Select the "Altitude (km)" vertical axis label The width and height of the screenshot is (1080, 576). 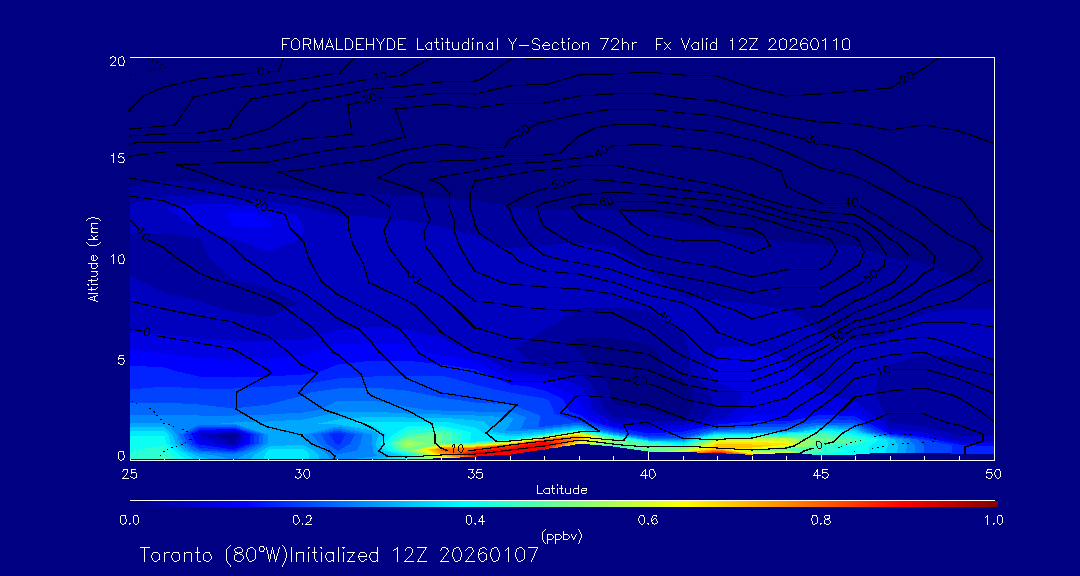(x=92, y=259)
